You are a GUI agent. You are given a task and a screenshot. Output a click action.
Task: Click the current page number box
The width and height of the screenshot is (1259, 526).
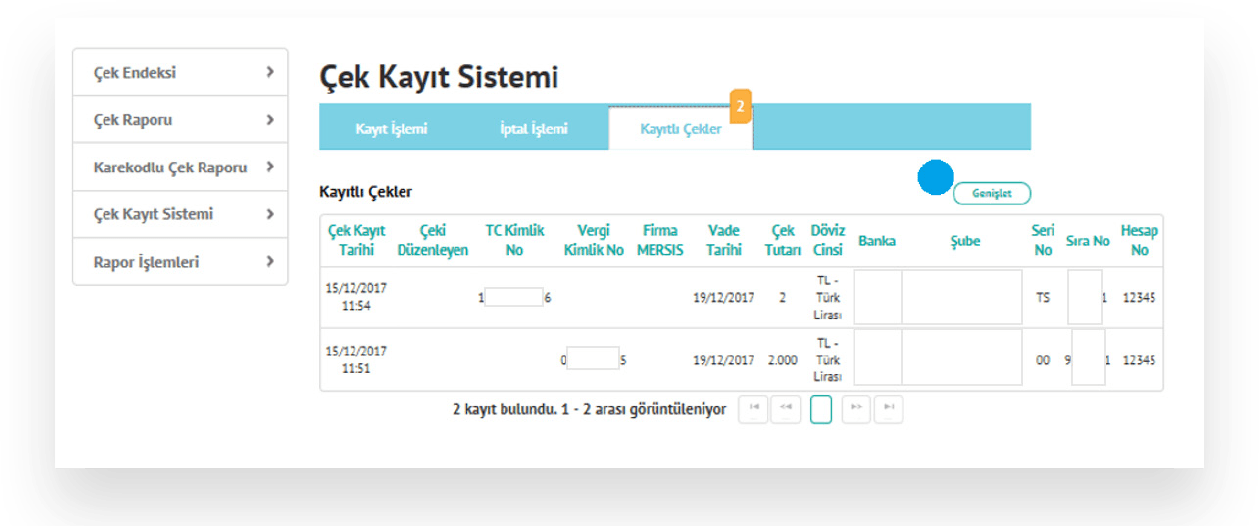(820, 410)
